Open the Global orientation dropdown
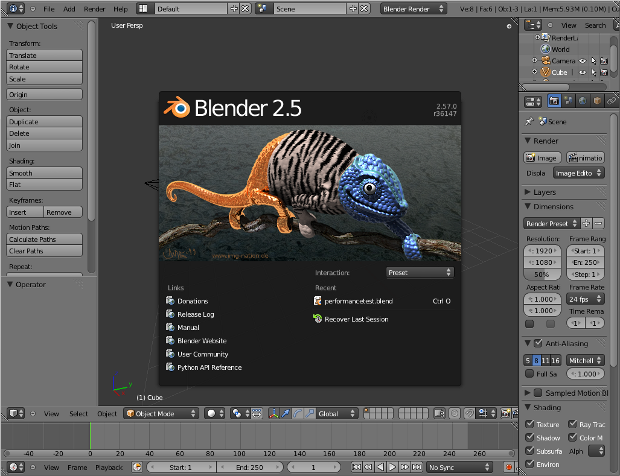This screenshot has width=620, height=476. click(x=336, y=414)
